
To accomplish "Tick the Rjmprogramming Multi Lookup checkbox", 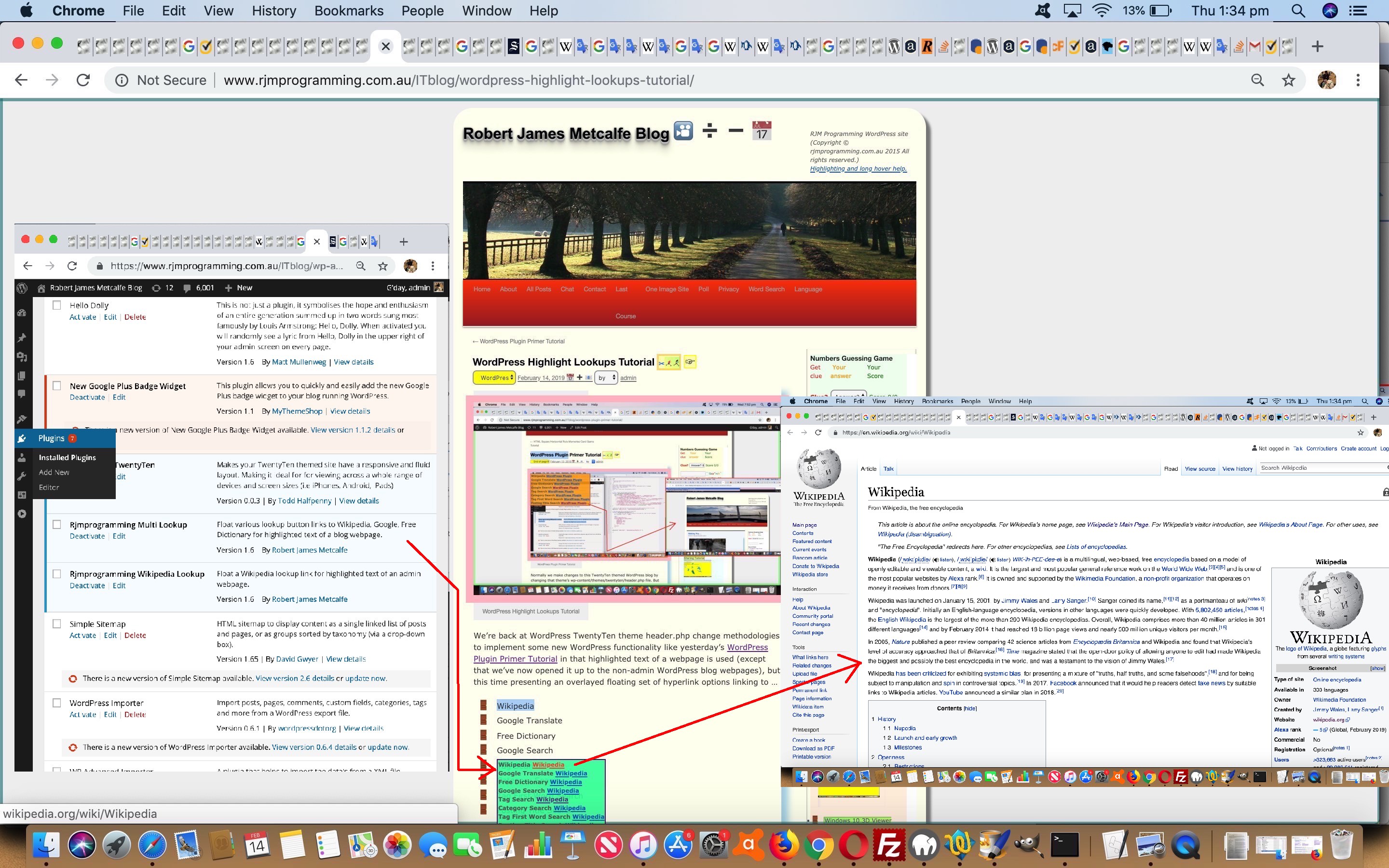I will click(57, 524).
